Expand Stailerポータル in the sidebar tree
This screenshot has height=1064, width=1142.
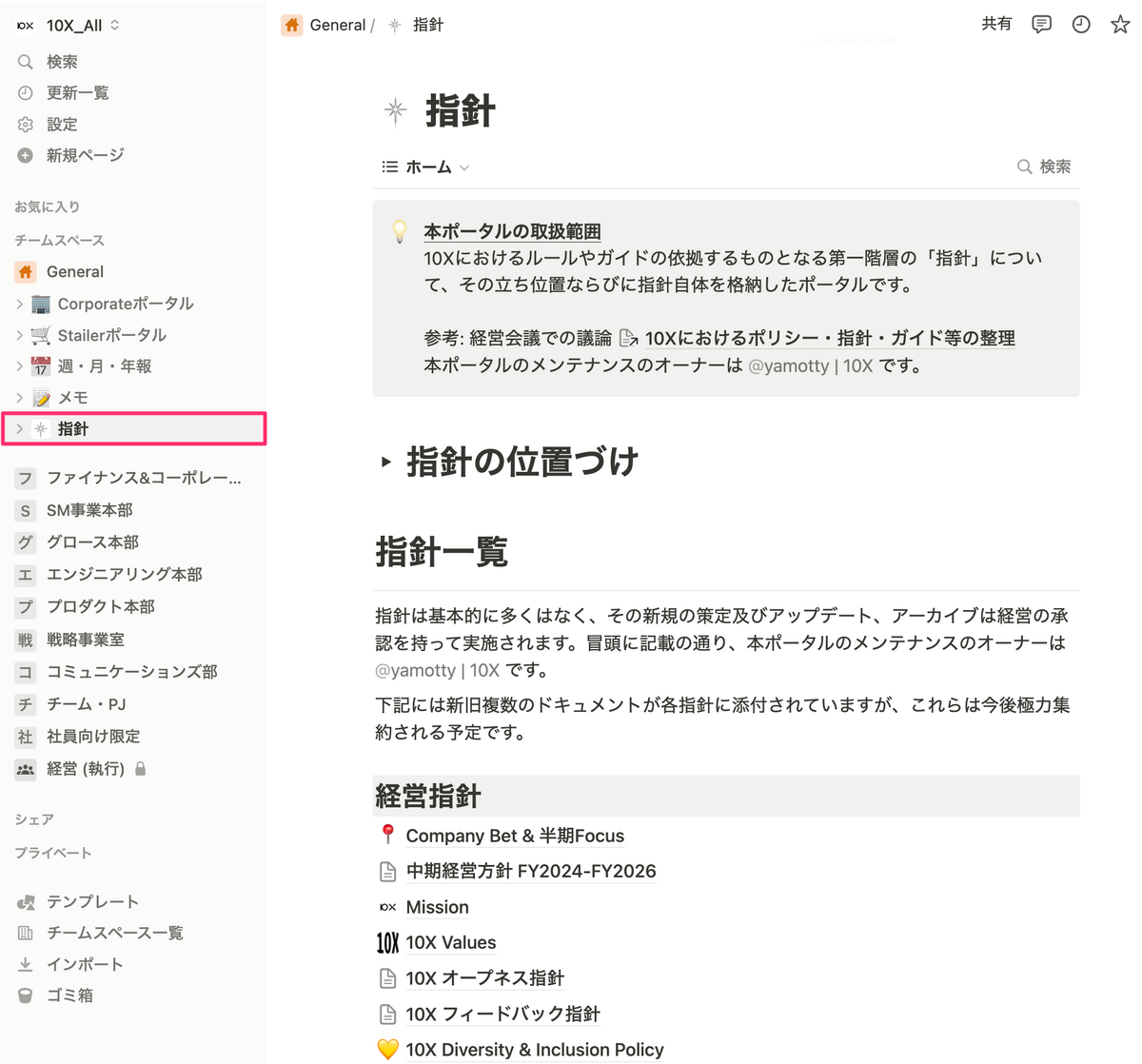19,335
